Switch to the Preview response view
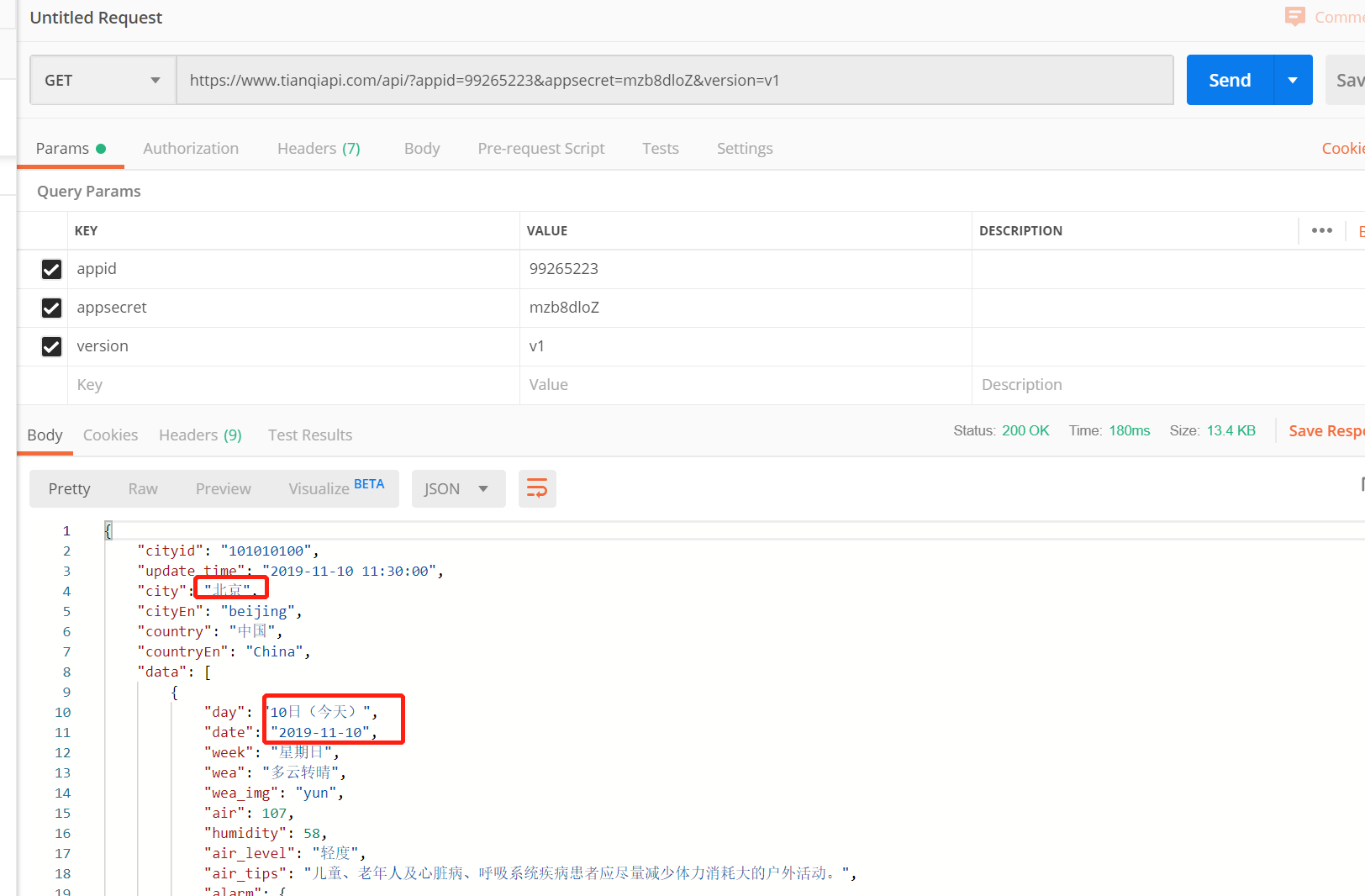The height and width of the screenshot is (896, 1365). [224, 488]
